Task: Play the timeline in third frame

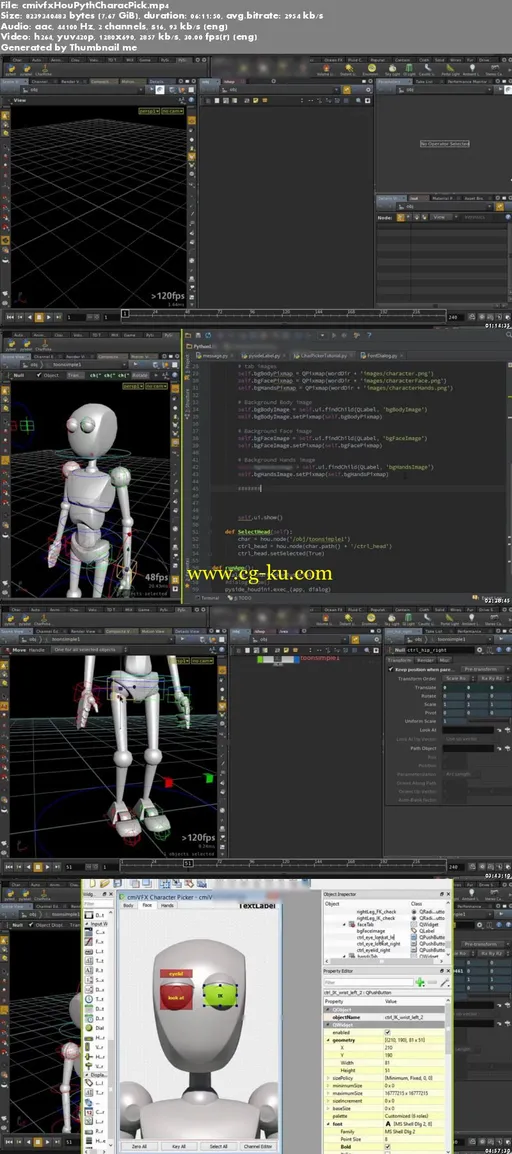Action: click(x=49, y=867)
